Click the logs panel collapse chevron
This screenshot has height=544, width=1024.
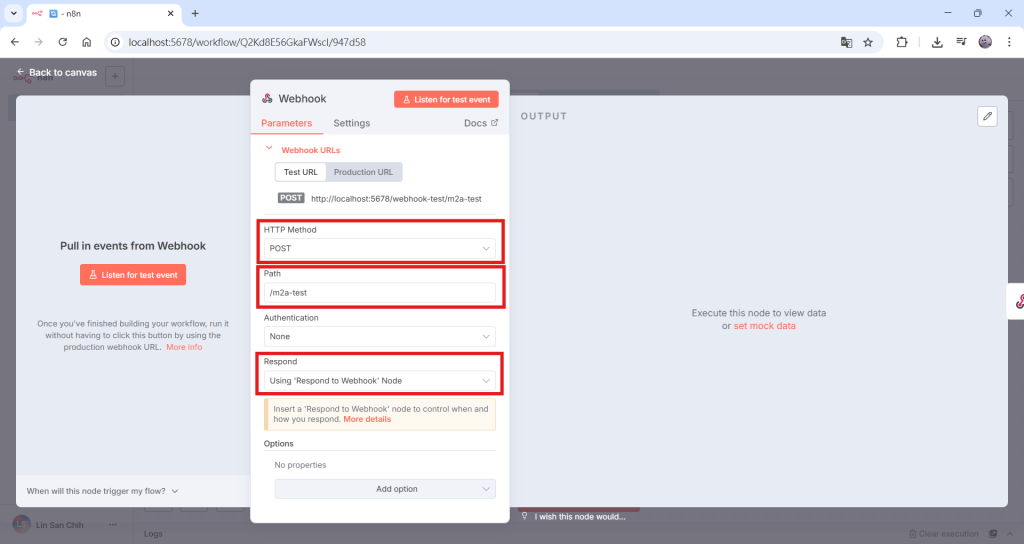pyautogui.click(x=1010, y=534)
